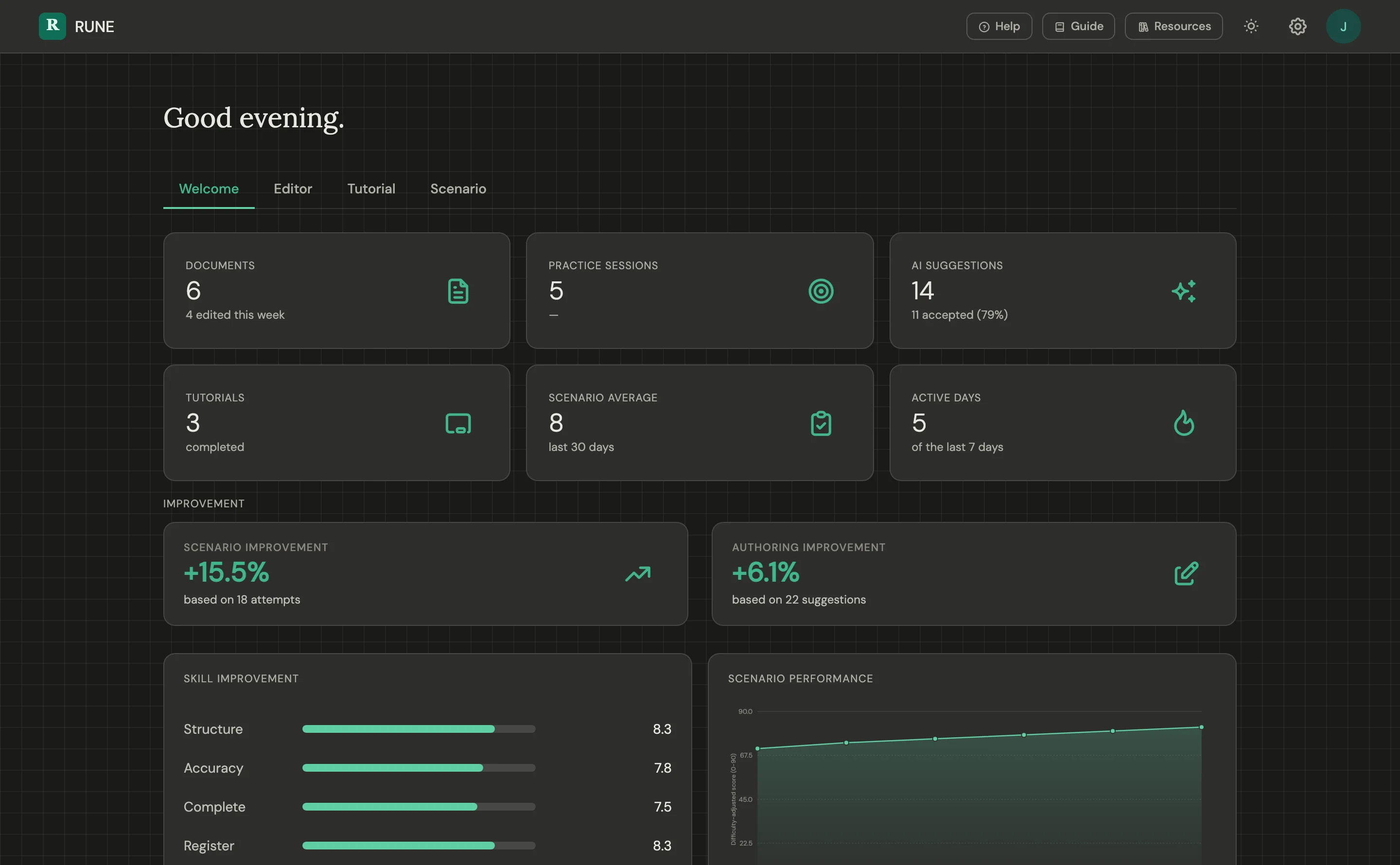Select the Welcome tab

click(x=209, y=189)
